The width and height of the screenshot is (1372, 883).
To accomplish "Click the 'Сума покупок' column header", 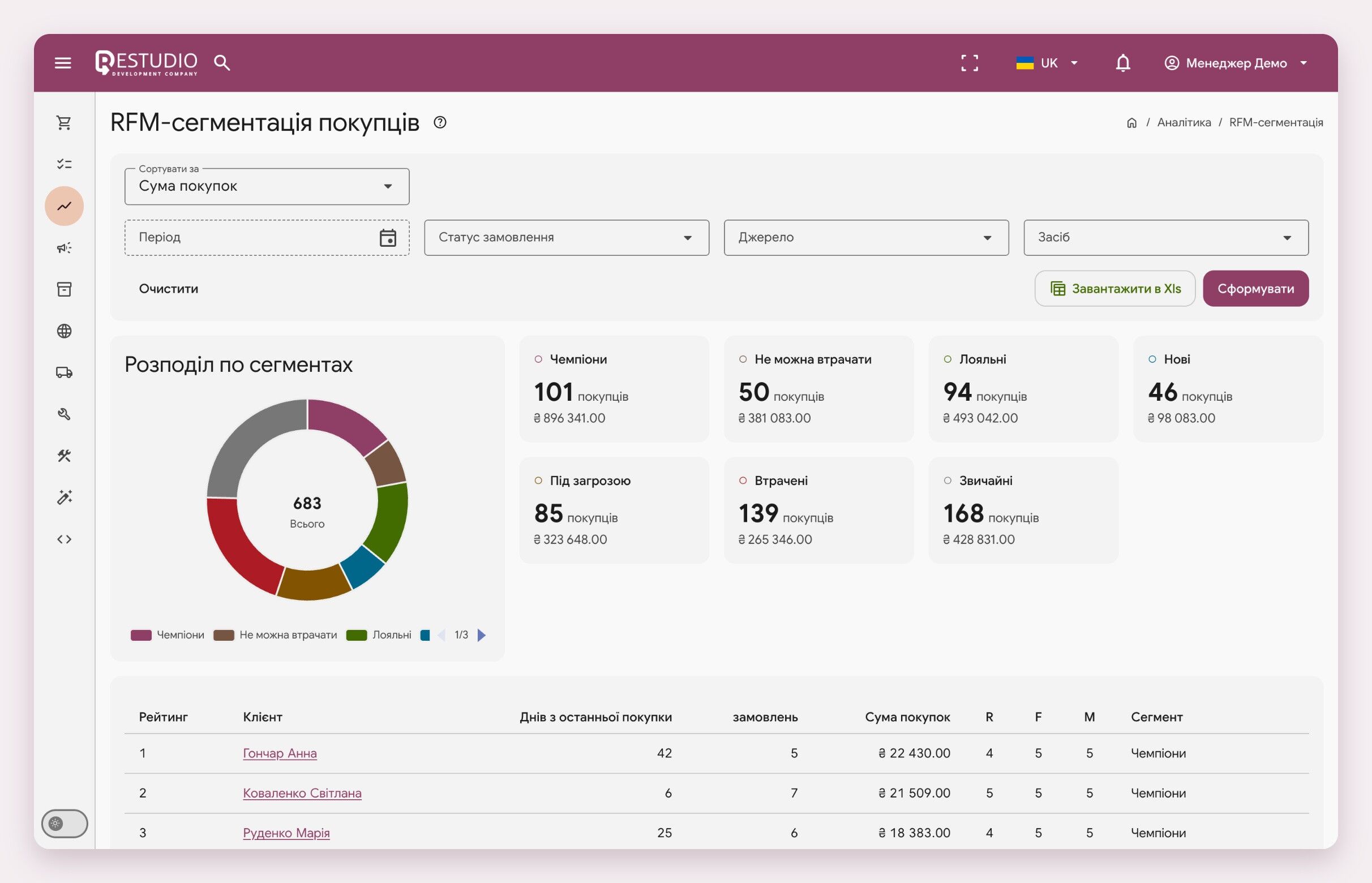I will [907, 717].
